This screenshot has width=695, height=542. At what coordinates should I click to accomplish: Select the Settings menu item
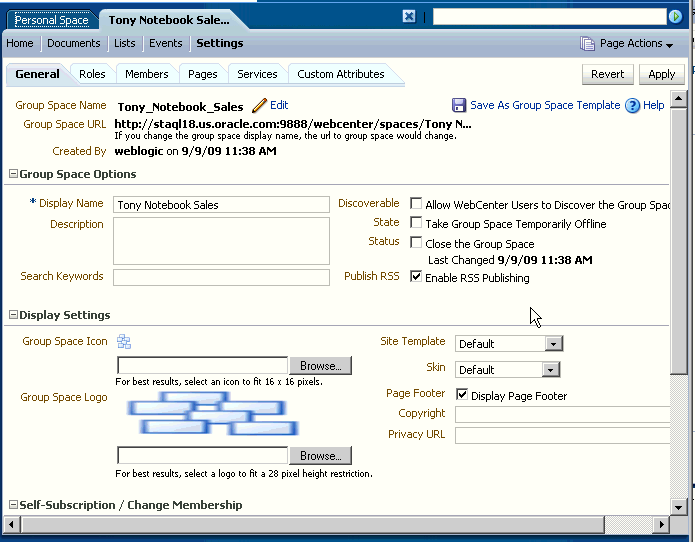220,43
